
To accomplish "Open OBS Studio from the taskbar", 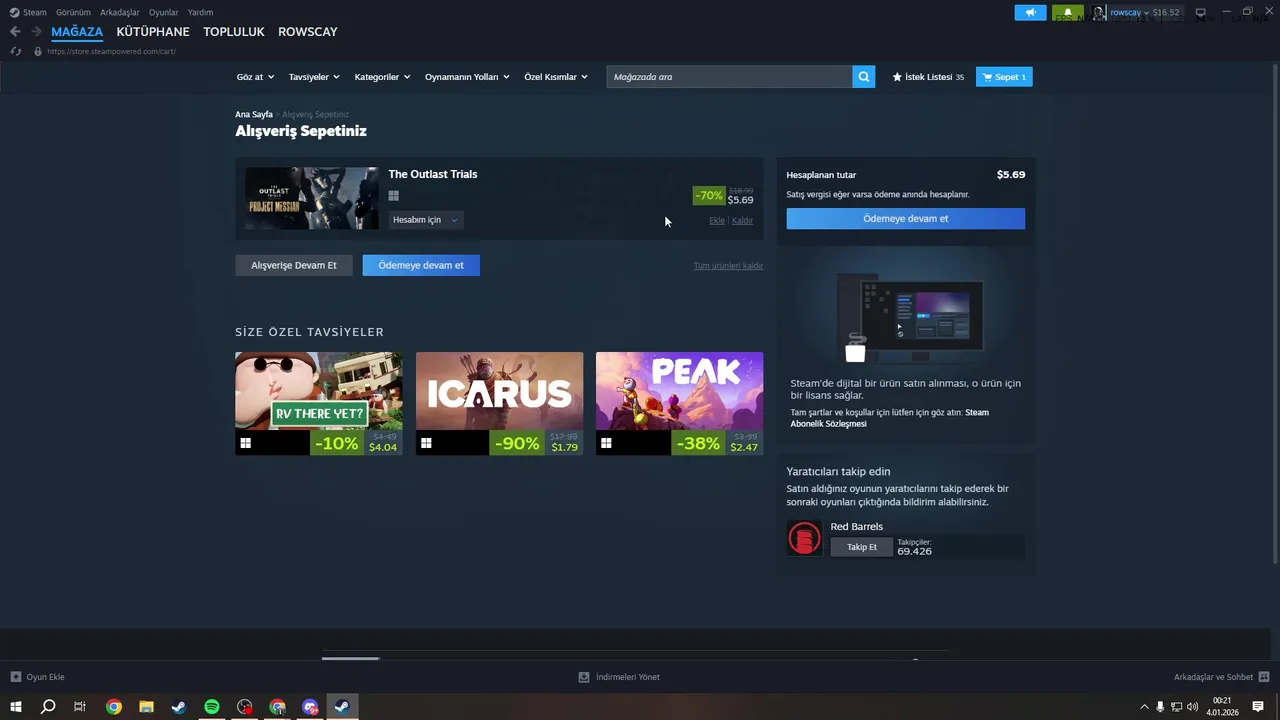I will pos(245,707).
